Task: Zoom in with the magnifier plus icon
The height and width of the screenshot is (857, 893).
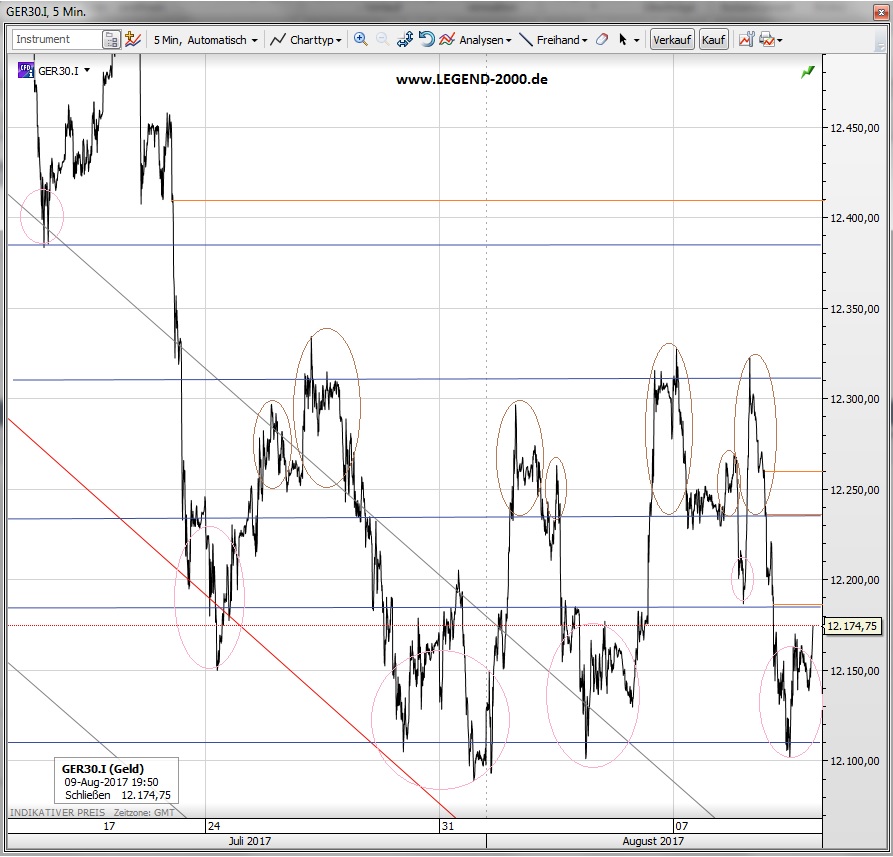Action: [x=361, y=39]
